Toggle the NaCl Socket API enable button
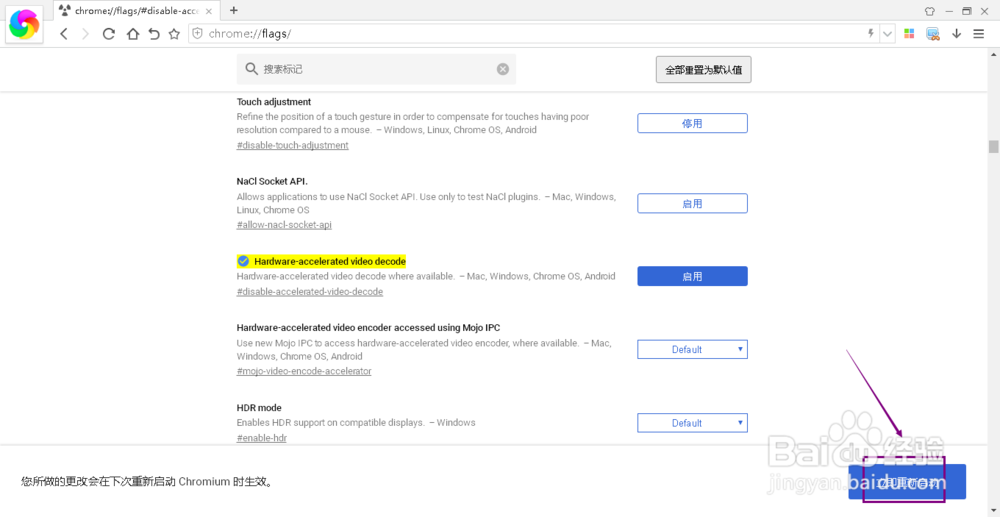 [x=692, y=203]
